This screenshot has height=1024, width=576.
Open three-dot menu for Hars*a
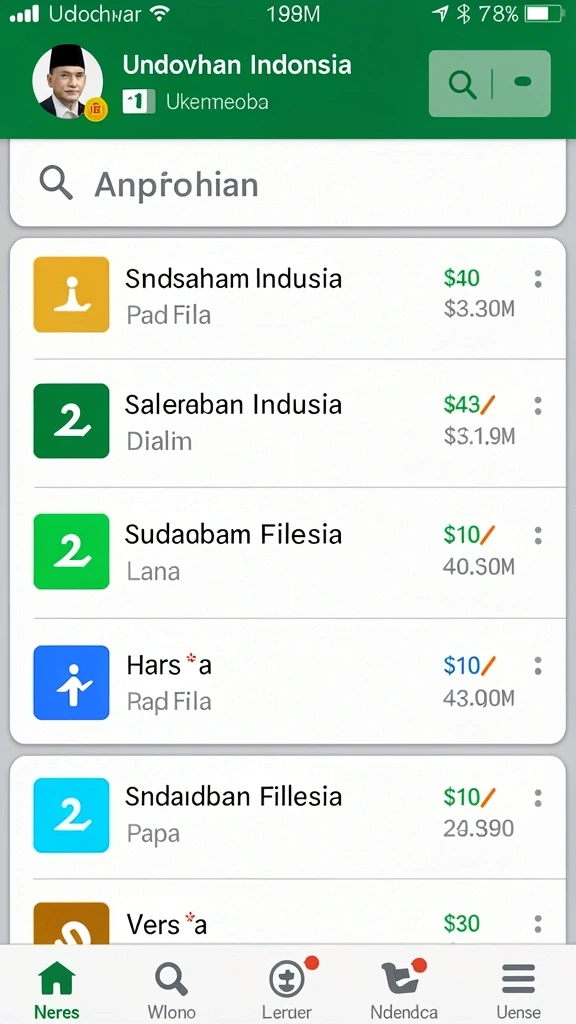coord(537,666)
